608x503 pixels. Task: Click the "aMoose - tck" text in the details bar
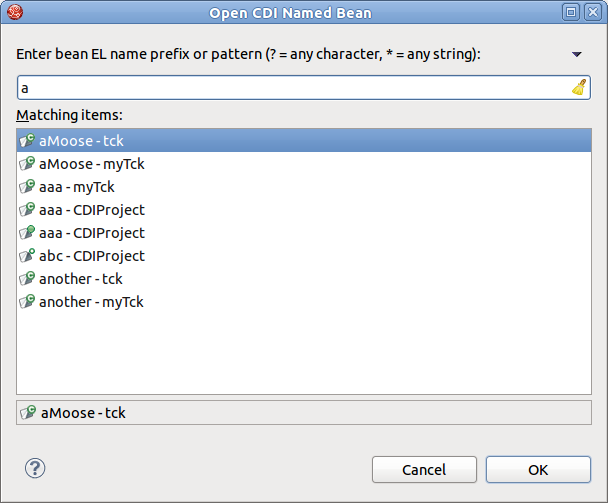pyautogui.click(x=82, y=412)
